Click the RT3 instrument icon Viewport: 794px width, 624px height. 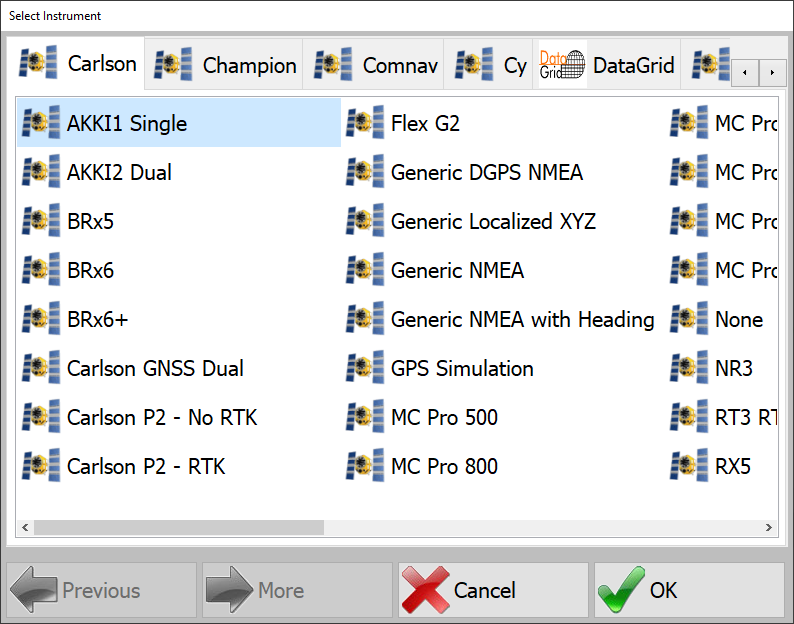point(689,416)
